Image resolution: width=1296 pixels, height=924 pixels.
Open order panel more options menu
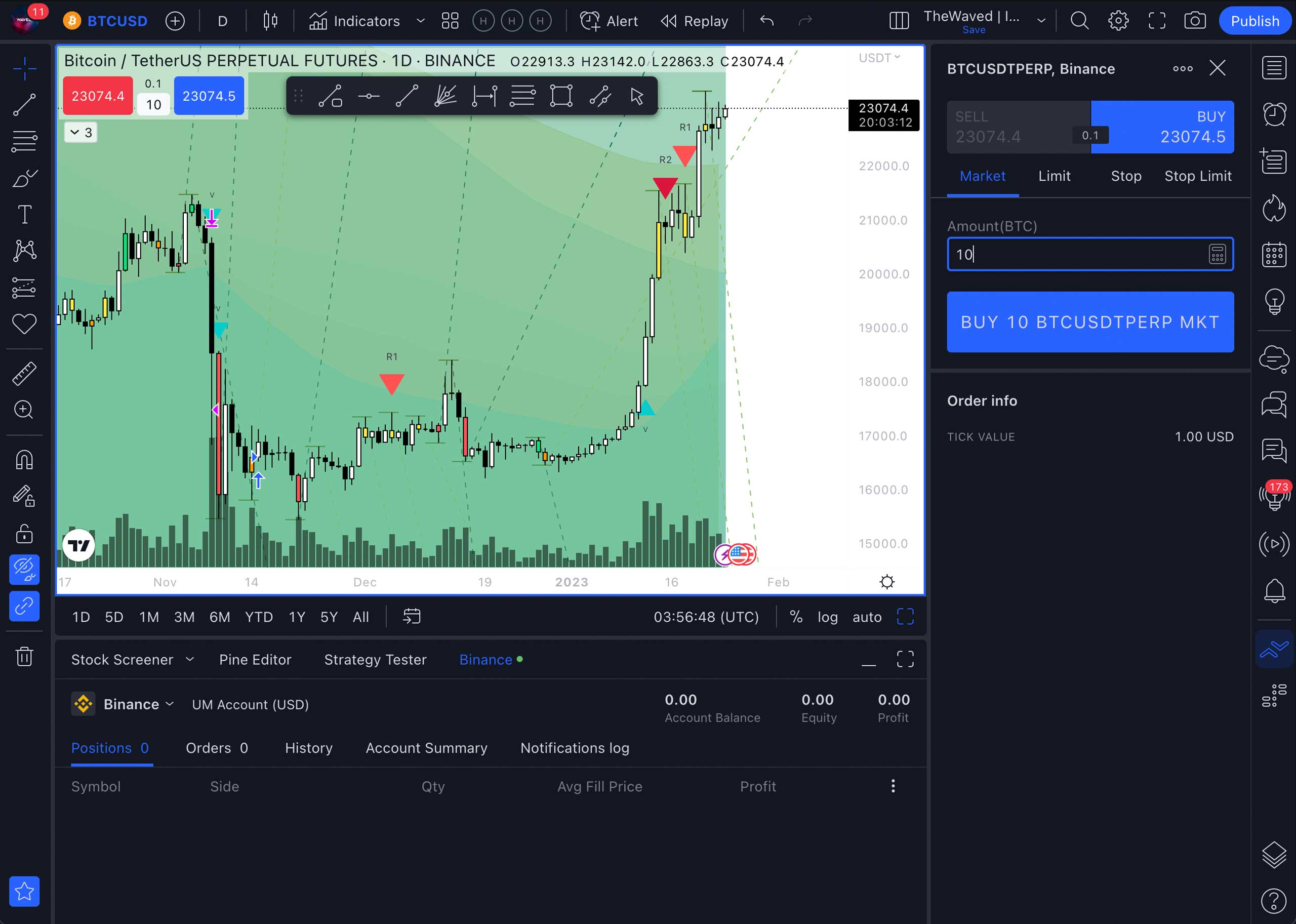click(x=1183, y=69)
